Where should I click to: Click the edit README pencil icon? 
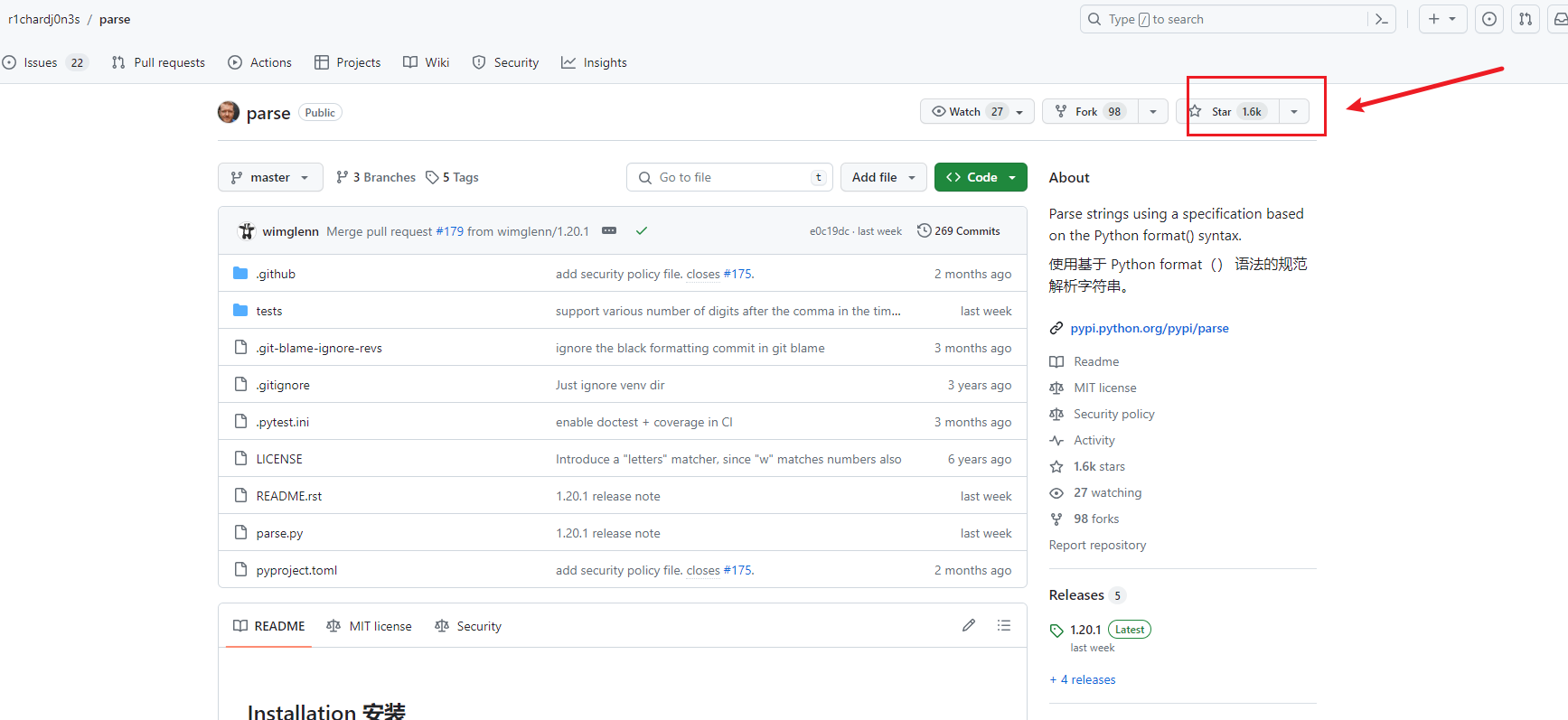[969, 625]
